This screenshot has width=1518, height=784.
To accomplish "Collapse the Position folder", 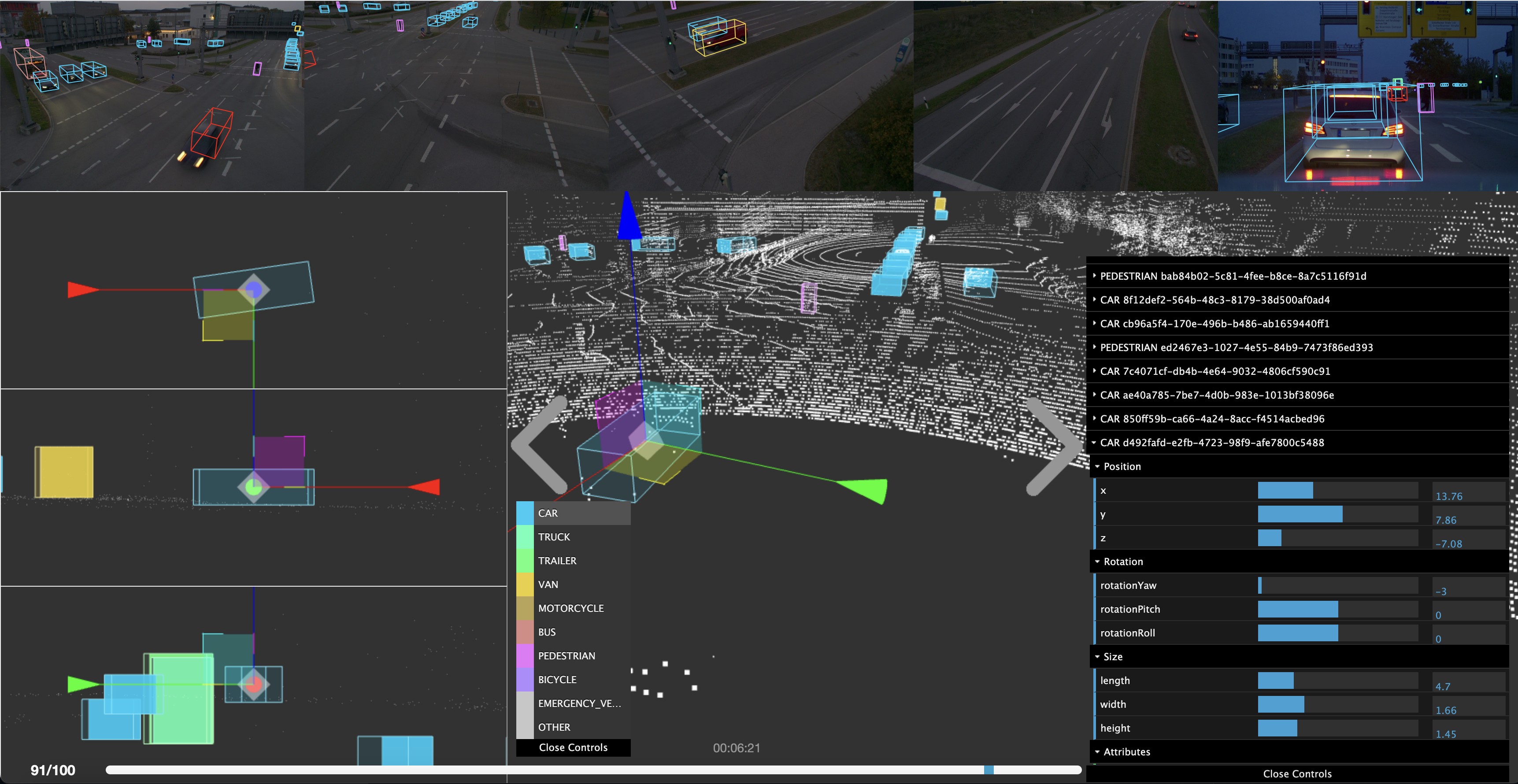I will 1122,466.
